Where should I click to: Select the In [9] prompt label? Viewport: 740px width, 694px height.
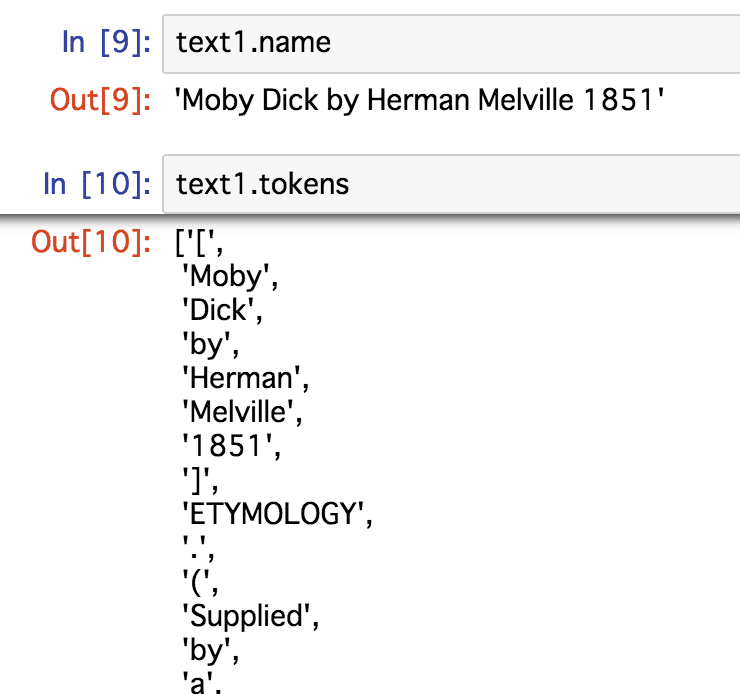107,42
